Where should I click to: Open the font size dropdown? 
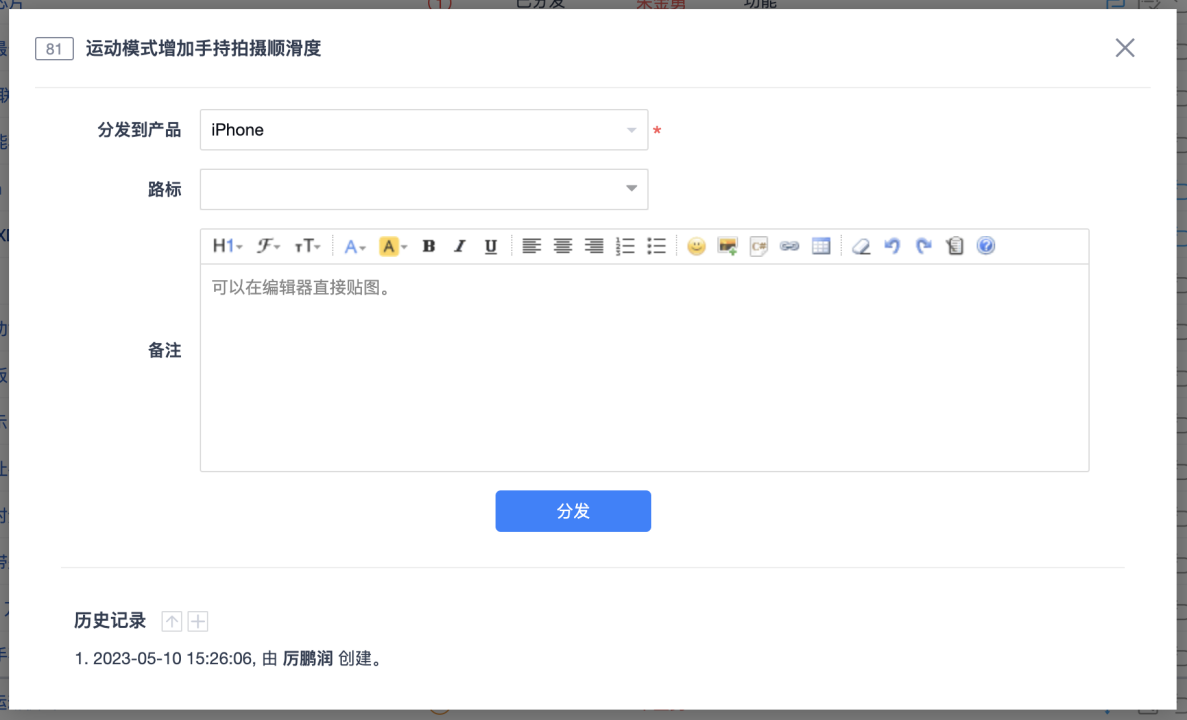[307, 246]
